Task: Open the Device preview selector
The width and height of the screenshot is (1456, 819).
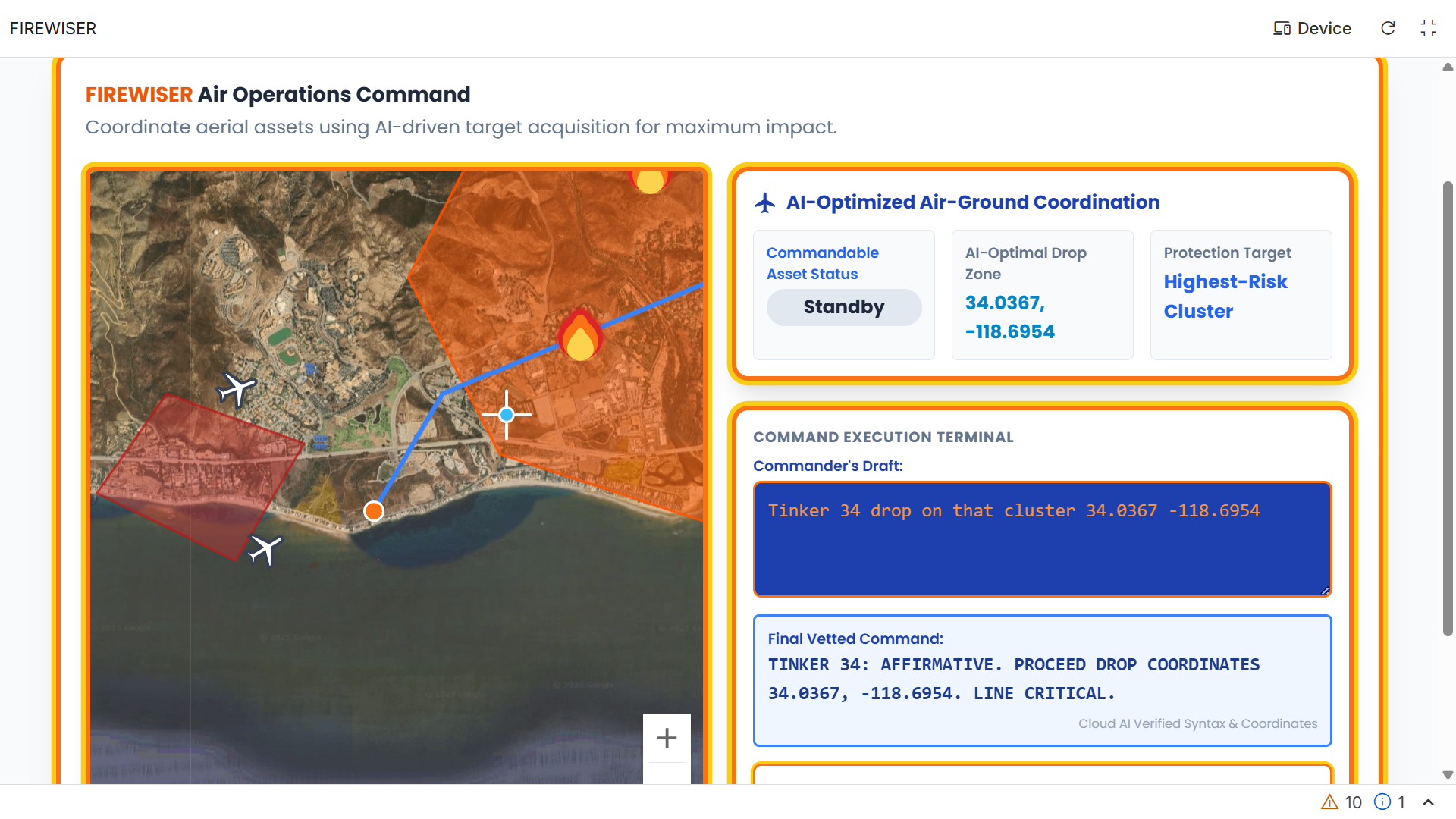Action: coord(1313,28)
